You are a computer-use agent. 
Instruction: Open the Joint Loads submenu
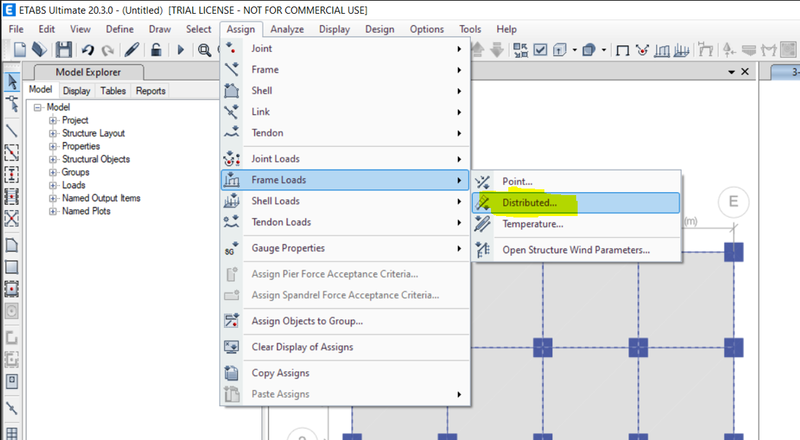click(345, 159)
